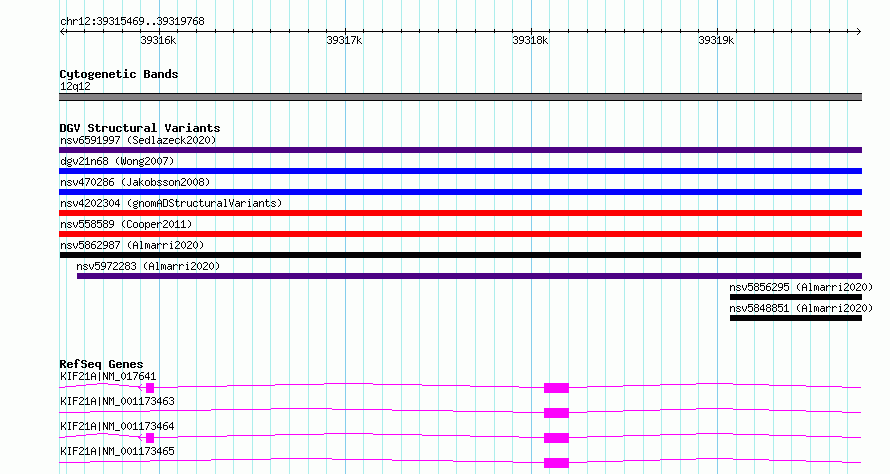890x474 pixels.
Task: Click the purple nsv6591997 variant bar
Action: point(460,150)
